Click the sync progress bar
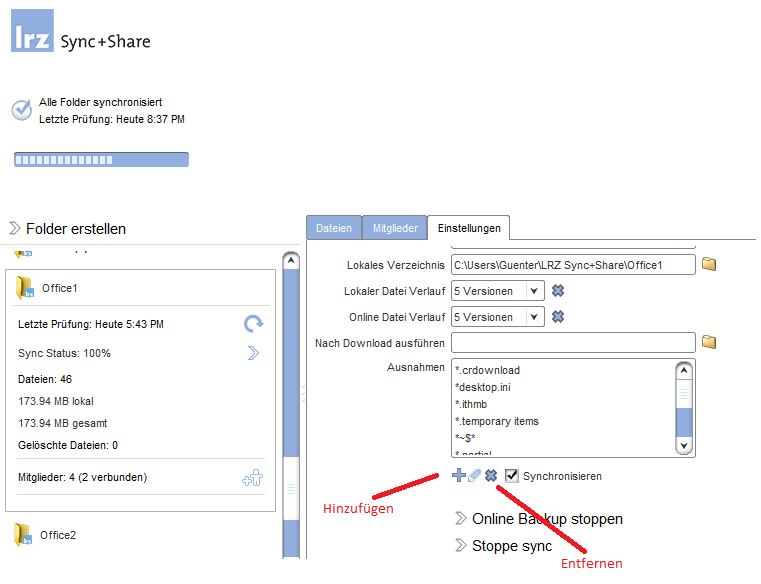This screenshot has height=584, width=761. coord(101,160)
